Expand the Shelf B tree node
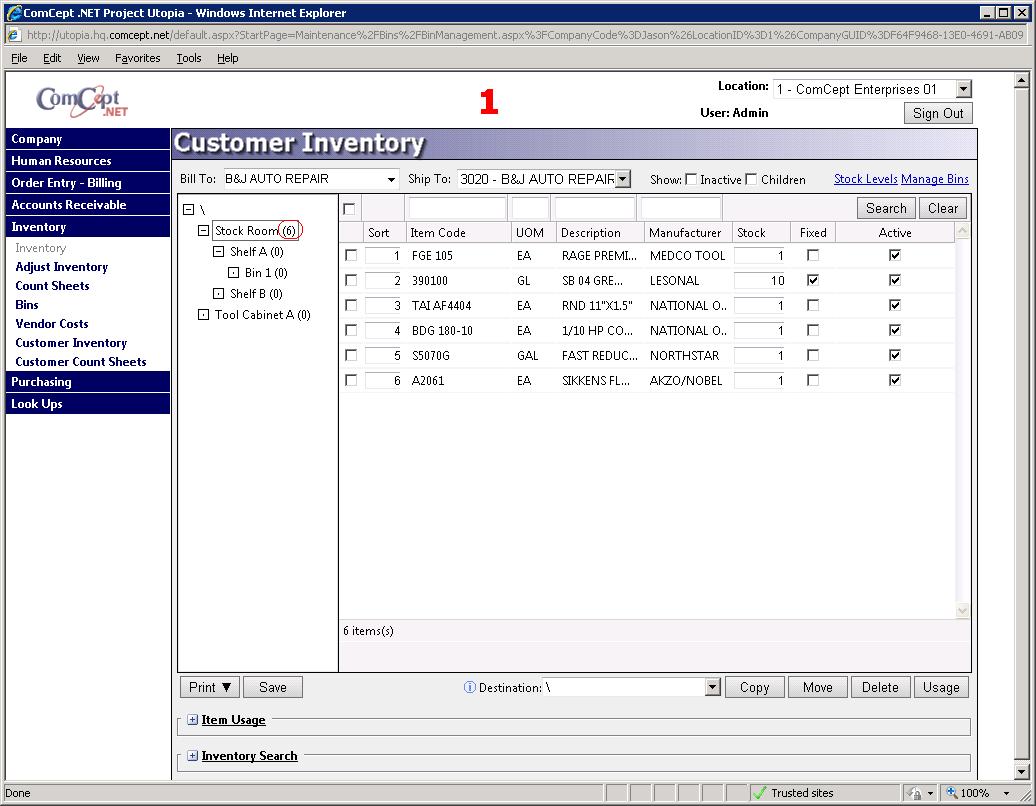Screen dimensions: 1036x806 [x=219, y=294]
